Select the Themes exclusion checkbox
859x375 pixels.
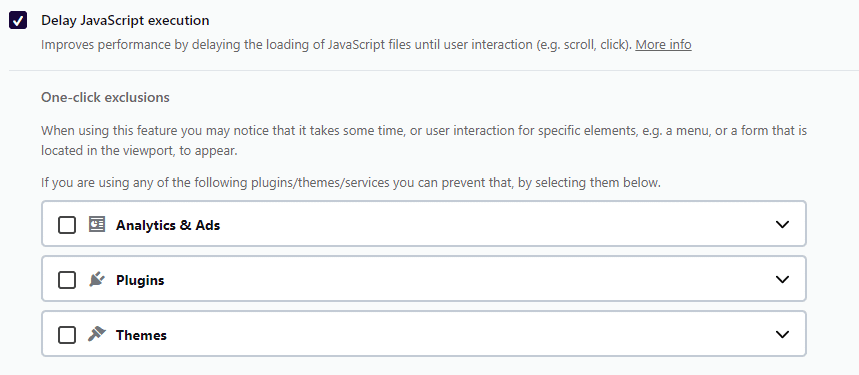(67, 334)
